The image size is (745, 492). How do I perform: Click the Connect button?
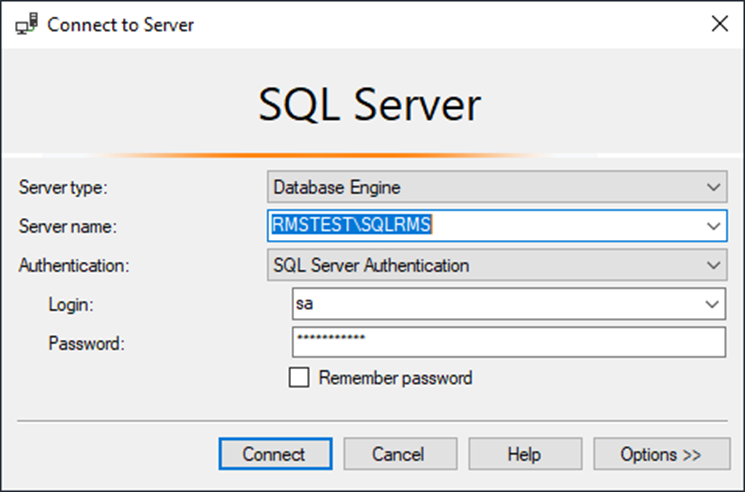tap(276, 454)
